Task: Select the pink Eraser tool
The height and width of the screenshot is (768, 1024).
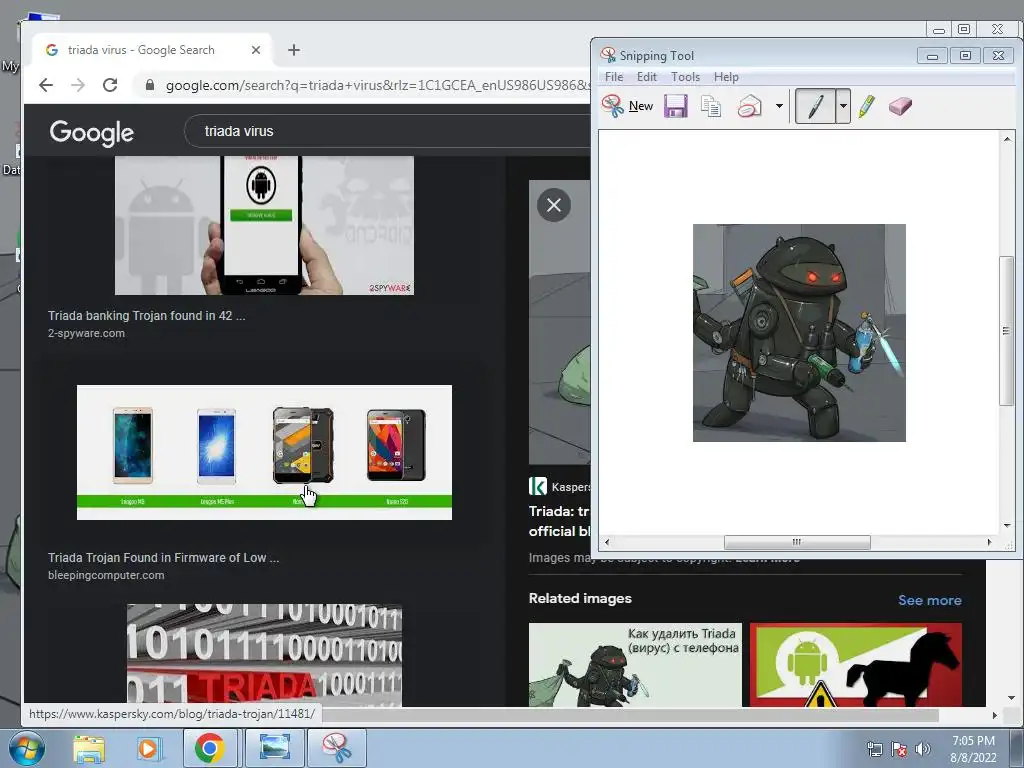Action: click(900, 106)
